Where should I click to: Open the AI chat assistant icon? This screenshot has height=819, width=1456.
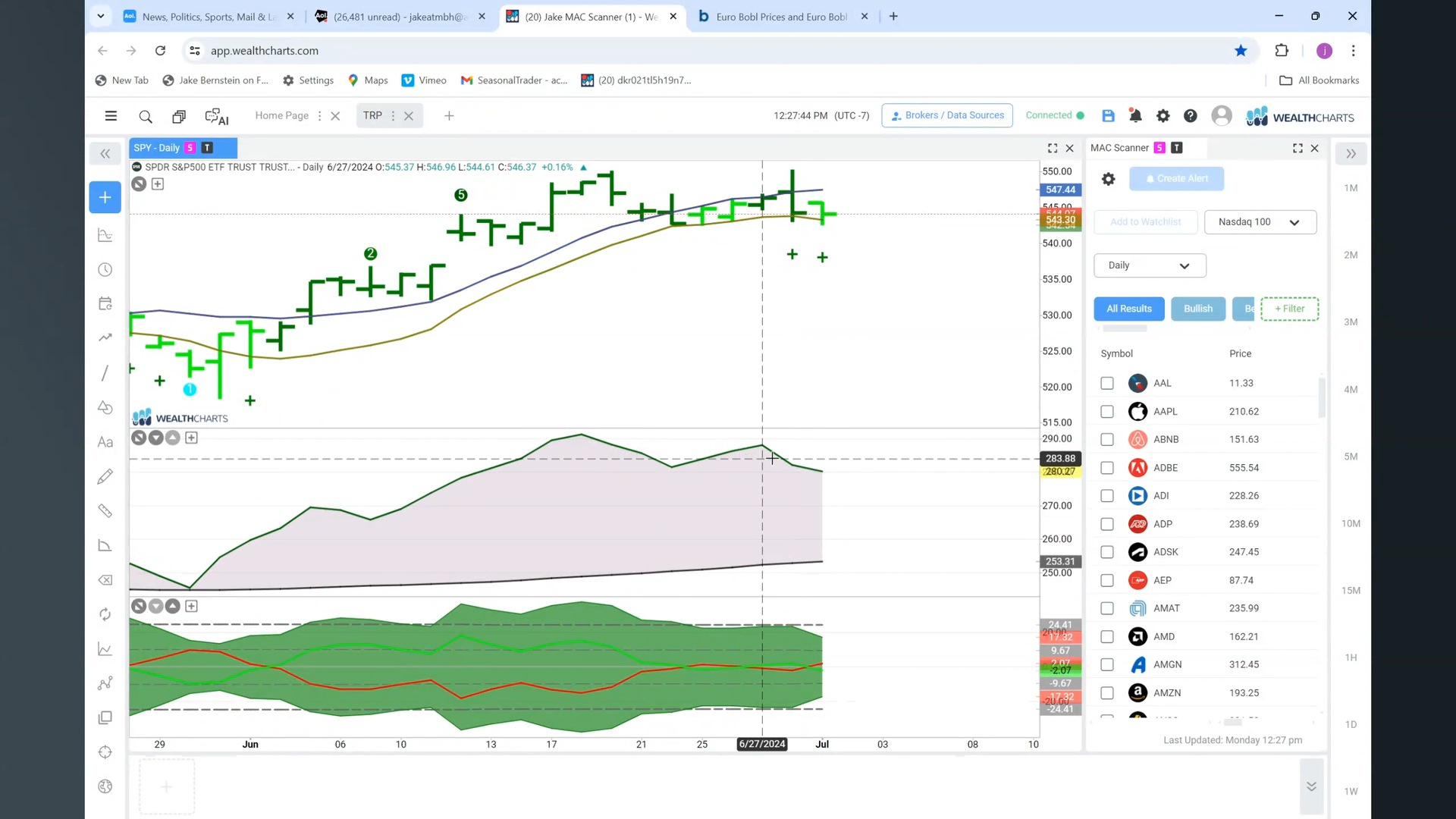[x=217, y=116]
